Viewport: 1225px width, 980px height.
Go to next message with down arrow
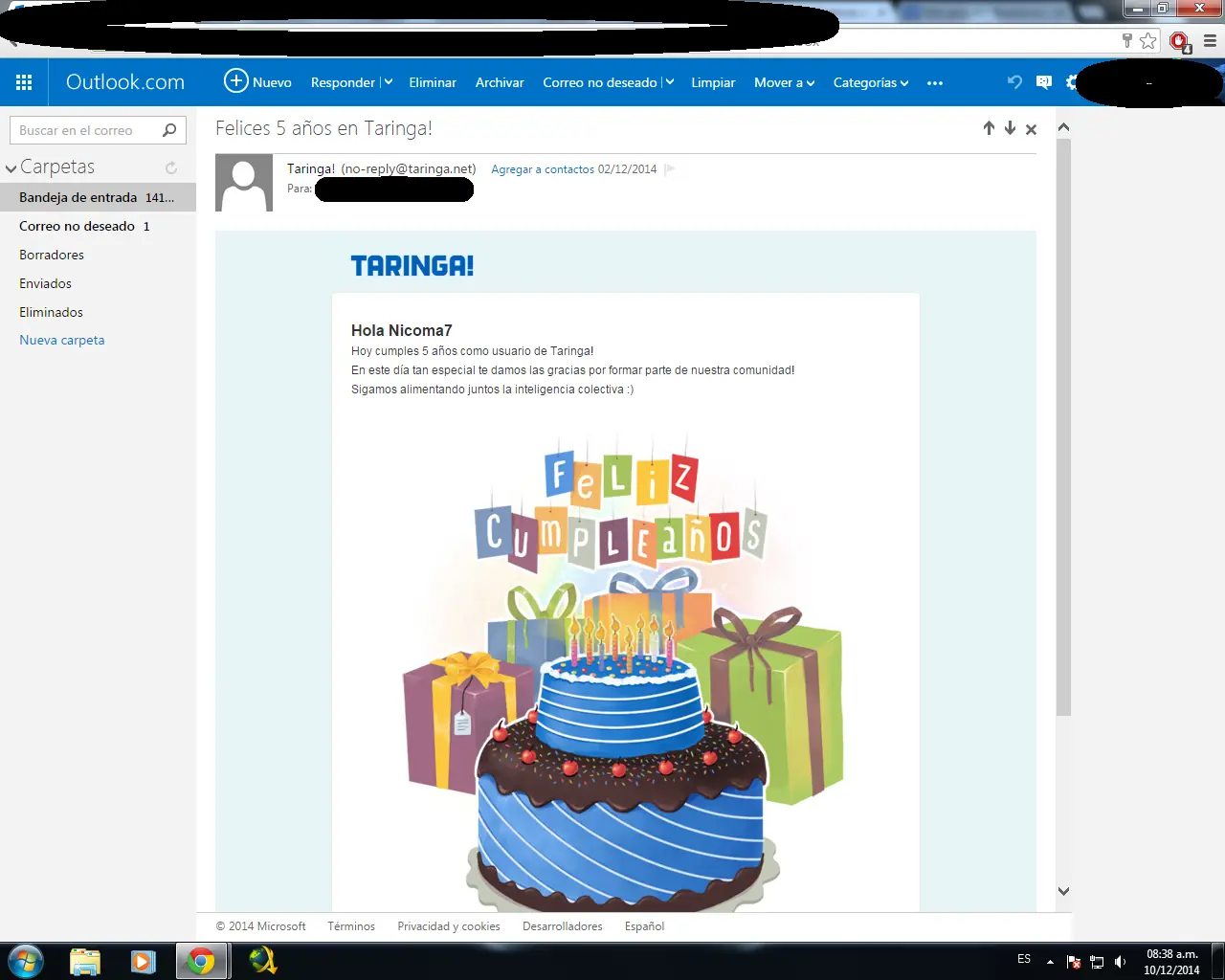[1010, 128]
